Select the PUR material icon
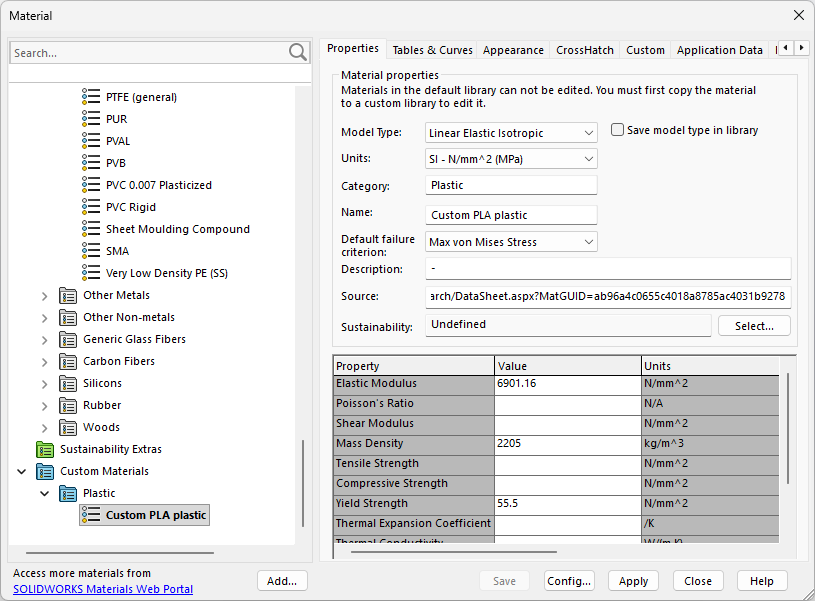This screenshot has width=815, height=601. point(91,119)
